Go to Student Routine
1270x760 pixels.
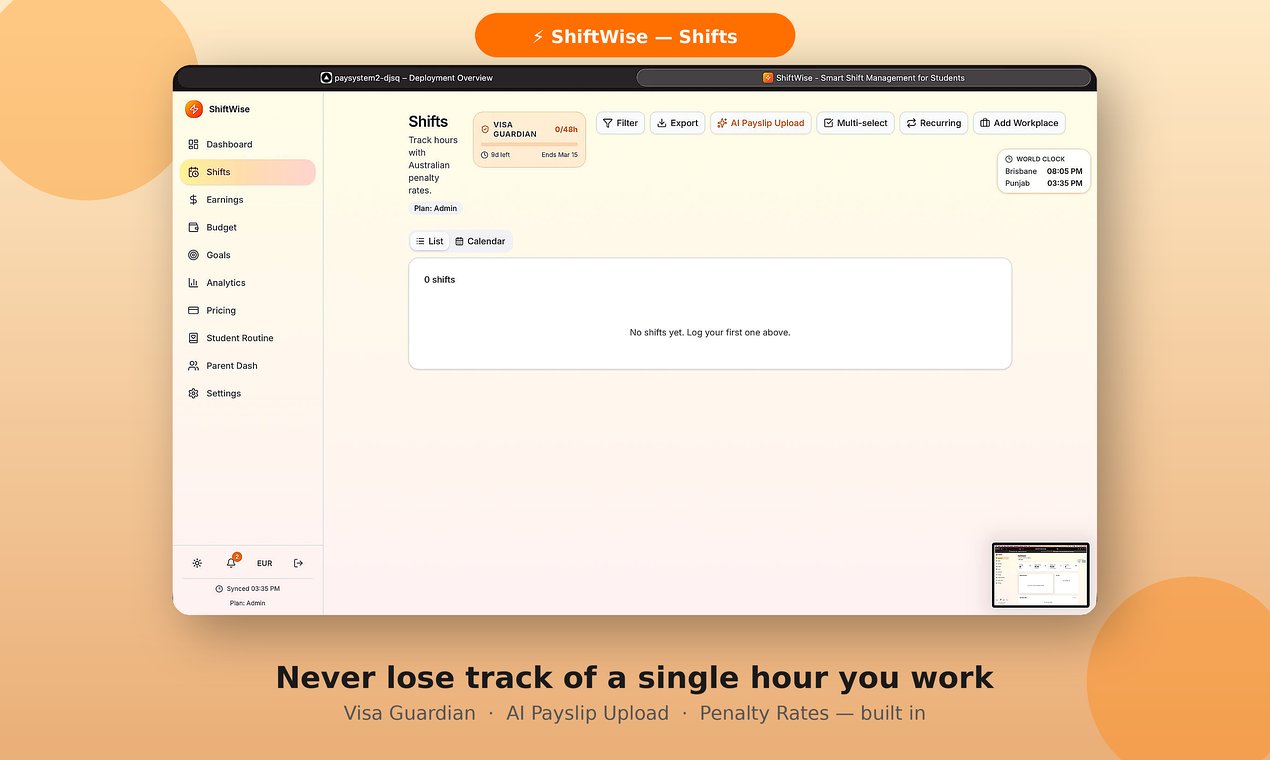click(248, 338)
